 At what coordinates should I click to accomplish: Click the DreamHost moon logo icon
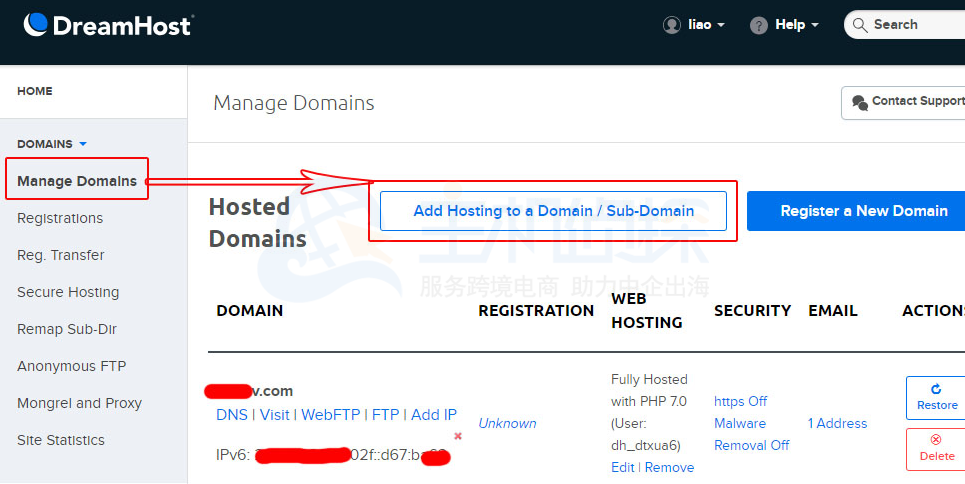(36, 24)
